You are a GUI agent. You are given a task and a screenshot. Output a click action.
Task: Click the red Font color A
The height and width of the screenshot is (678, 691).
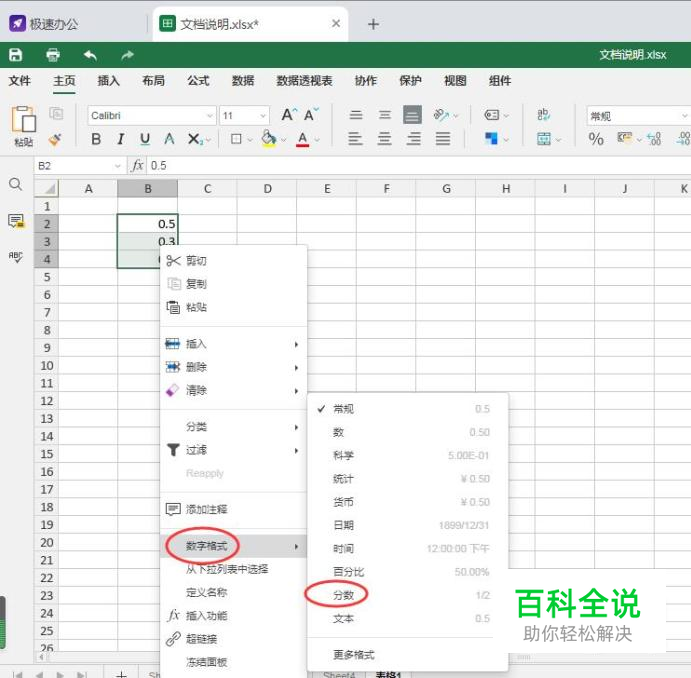click(x=302, y=139)
